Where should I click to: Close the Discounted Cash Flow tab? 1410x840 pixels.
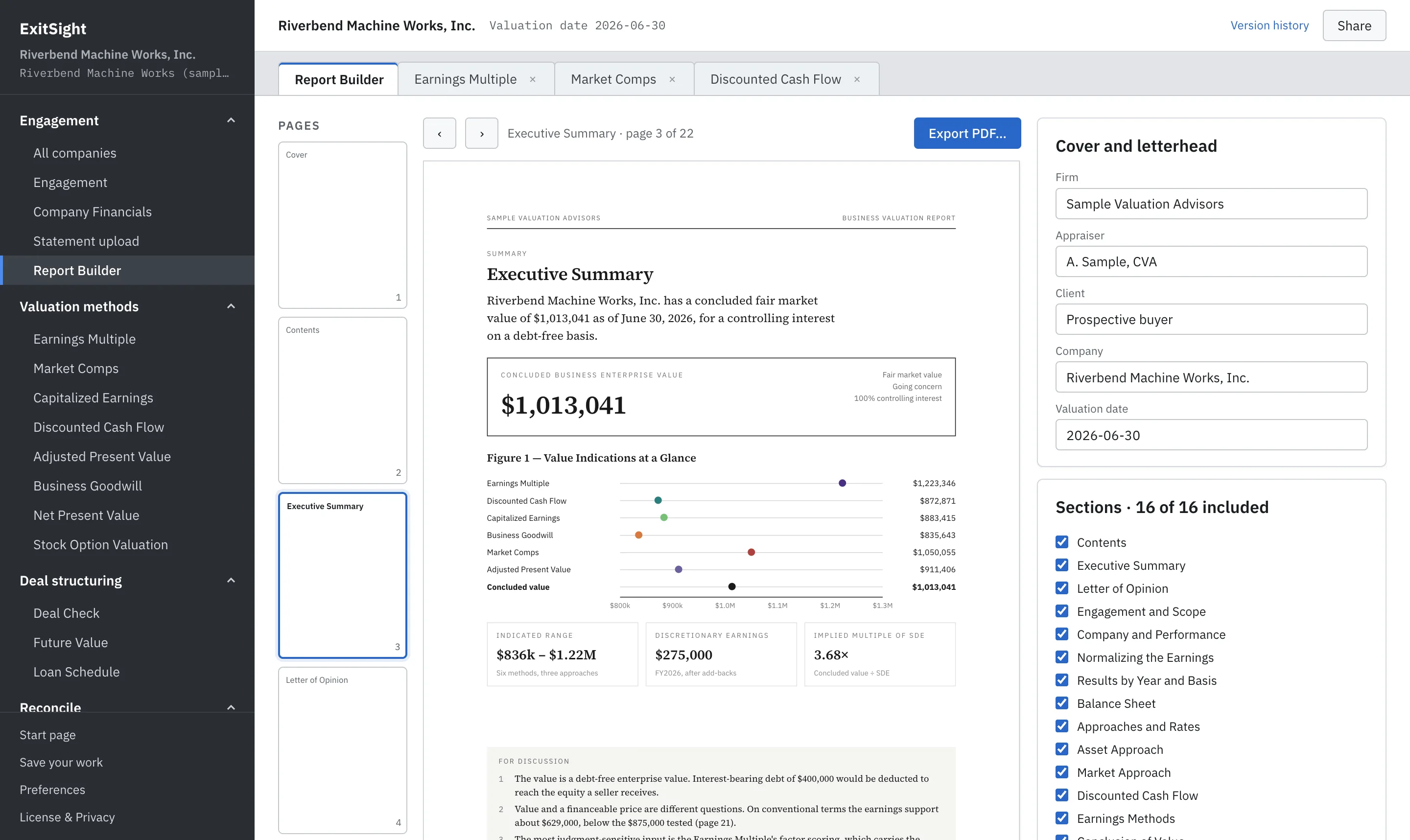(x=857, y=79)
